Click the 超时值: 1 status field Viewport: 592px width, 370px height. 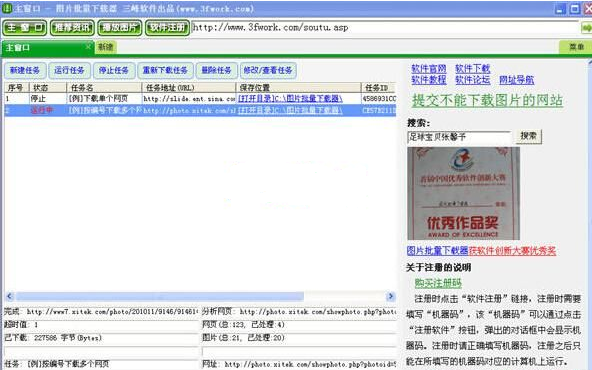pyautogui.click(x=101, y=325)
